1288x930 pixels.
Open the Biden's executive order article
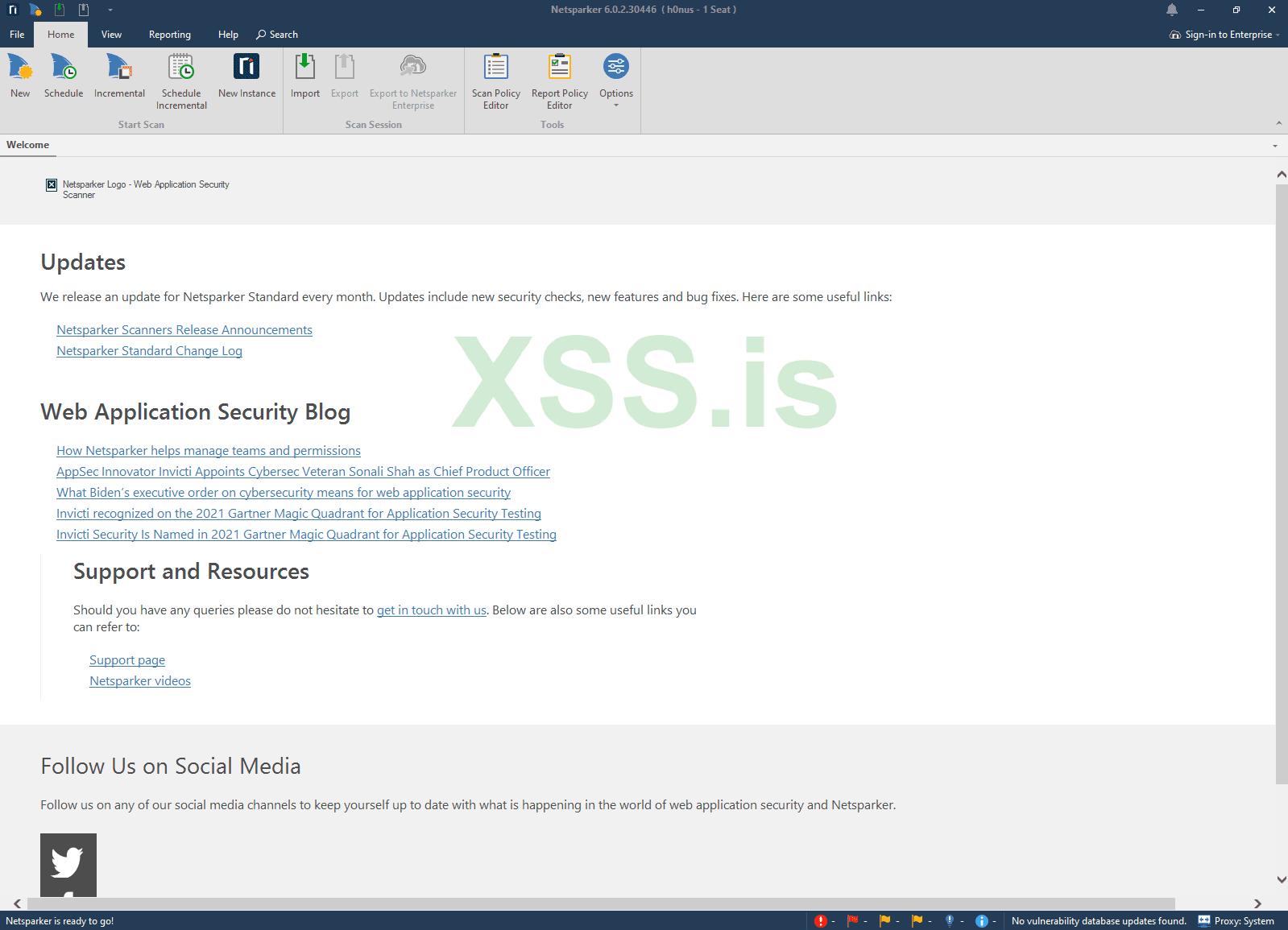point(284,493)
